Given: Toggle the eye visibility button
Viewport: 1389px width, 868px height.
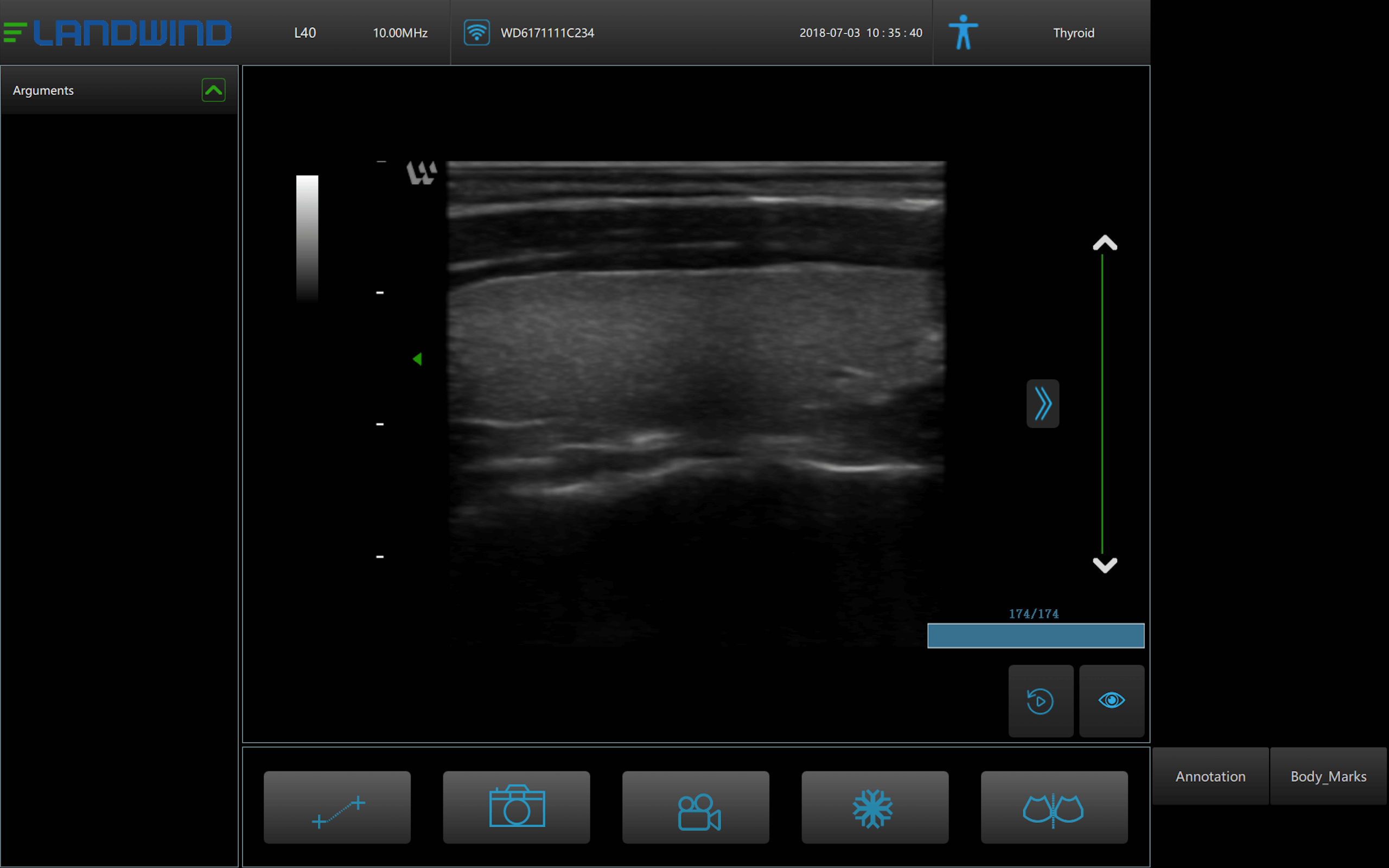Looking at the screenshot, I should [x=1112, y=701].
